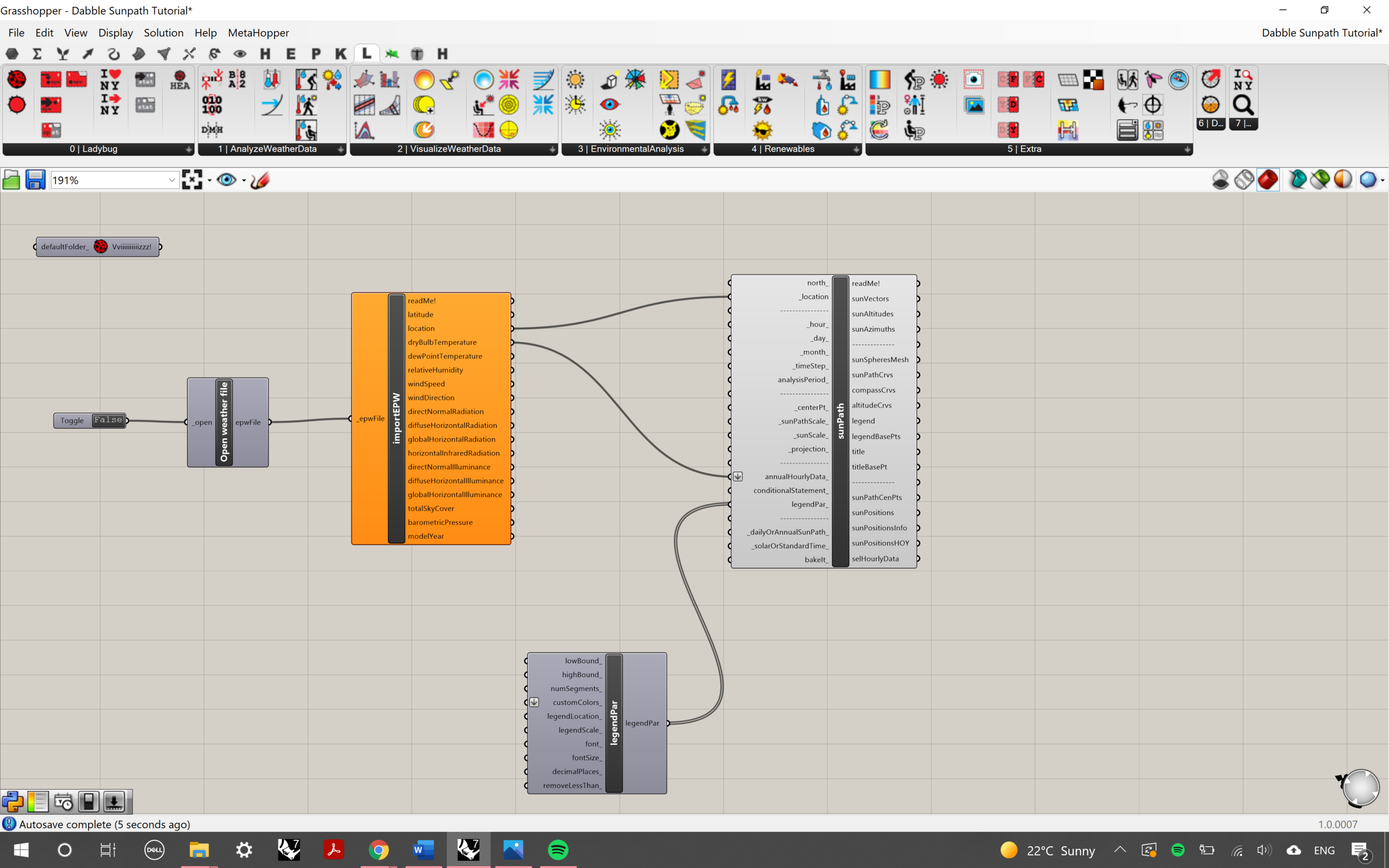Open Spotify from the taskbar
This screenshot has height=868, width=1389.
[558, 850]
